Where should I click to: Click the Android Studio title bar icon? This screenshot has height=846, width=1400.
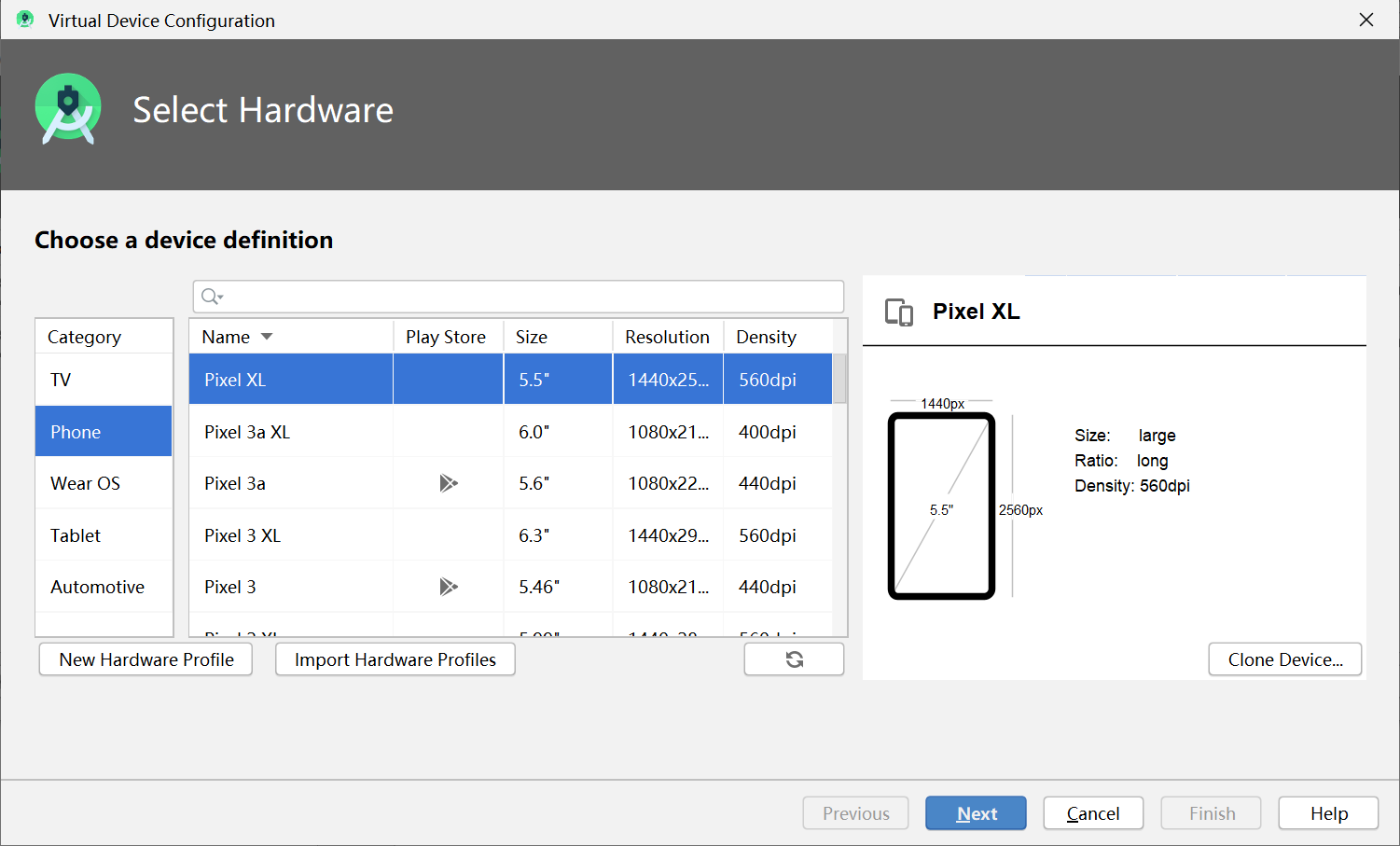click(x=25, y=20)
